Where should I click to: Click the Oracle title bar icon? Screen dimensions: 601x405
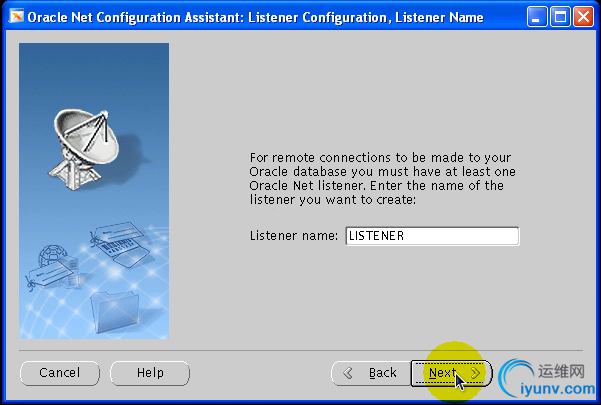16,16
